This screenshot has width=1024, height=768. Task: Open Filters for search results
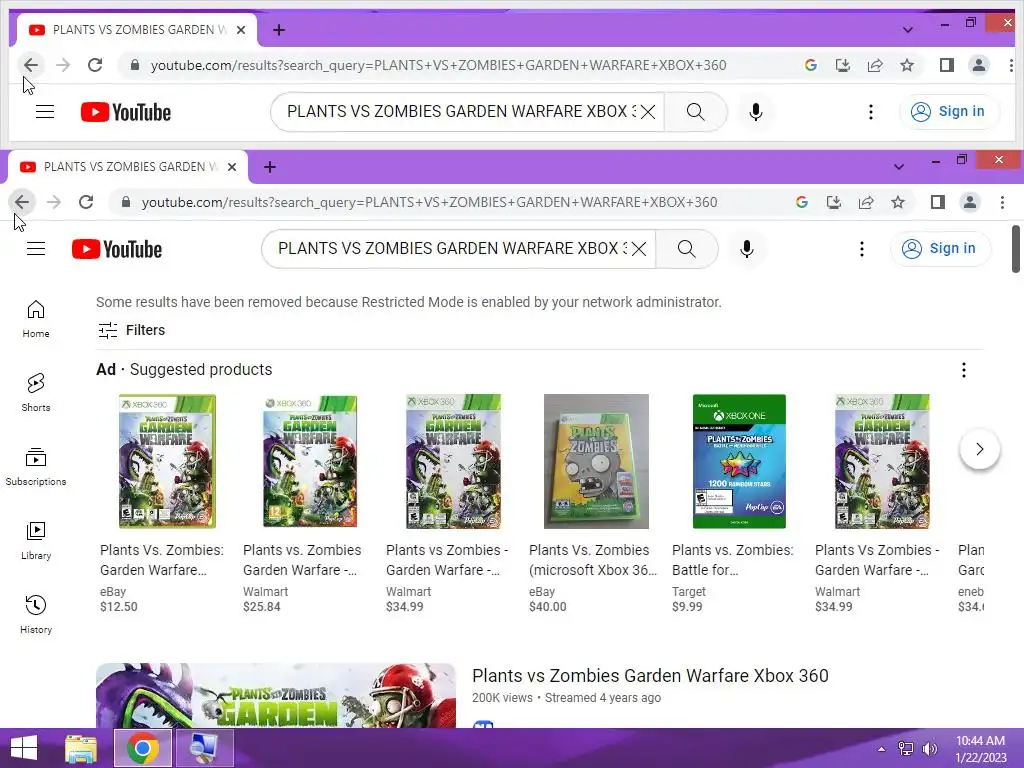pos(131,330)
